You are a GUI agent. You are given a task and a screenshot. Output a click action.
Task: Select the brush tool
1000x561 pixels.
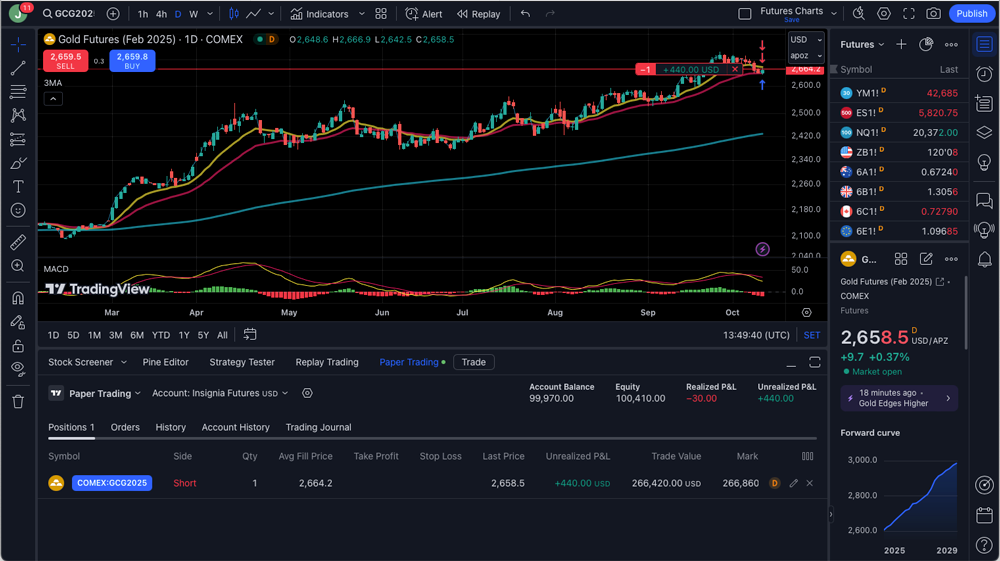point(18,163)
